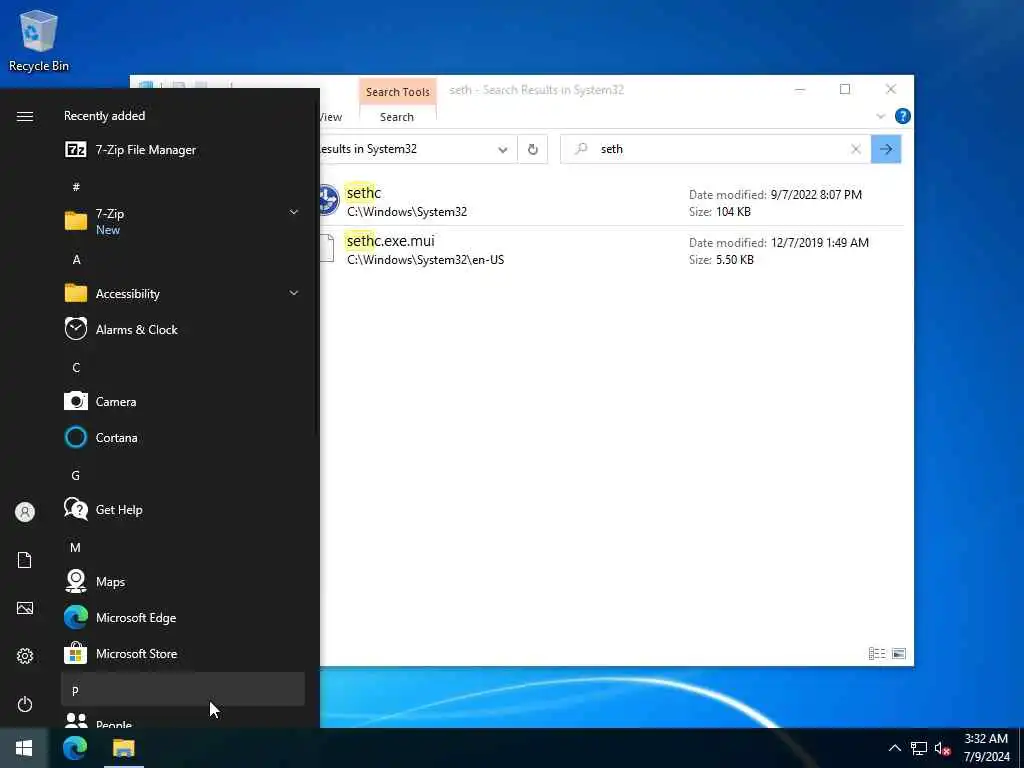Viewport: 1024px width, 768px height.
Task: Click the address path 'Results in System32'
Action: [x=368, y=149]
